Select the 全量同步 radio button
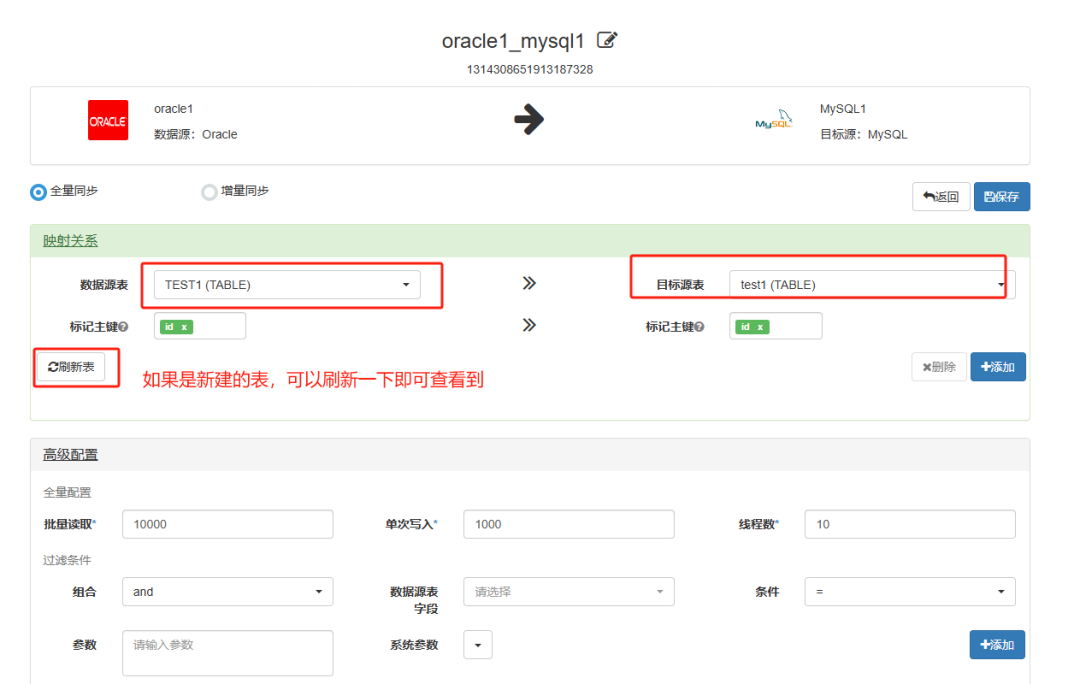 pos(39,192)
